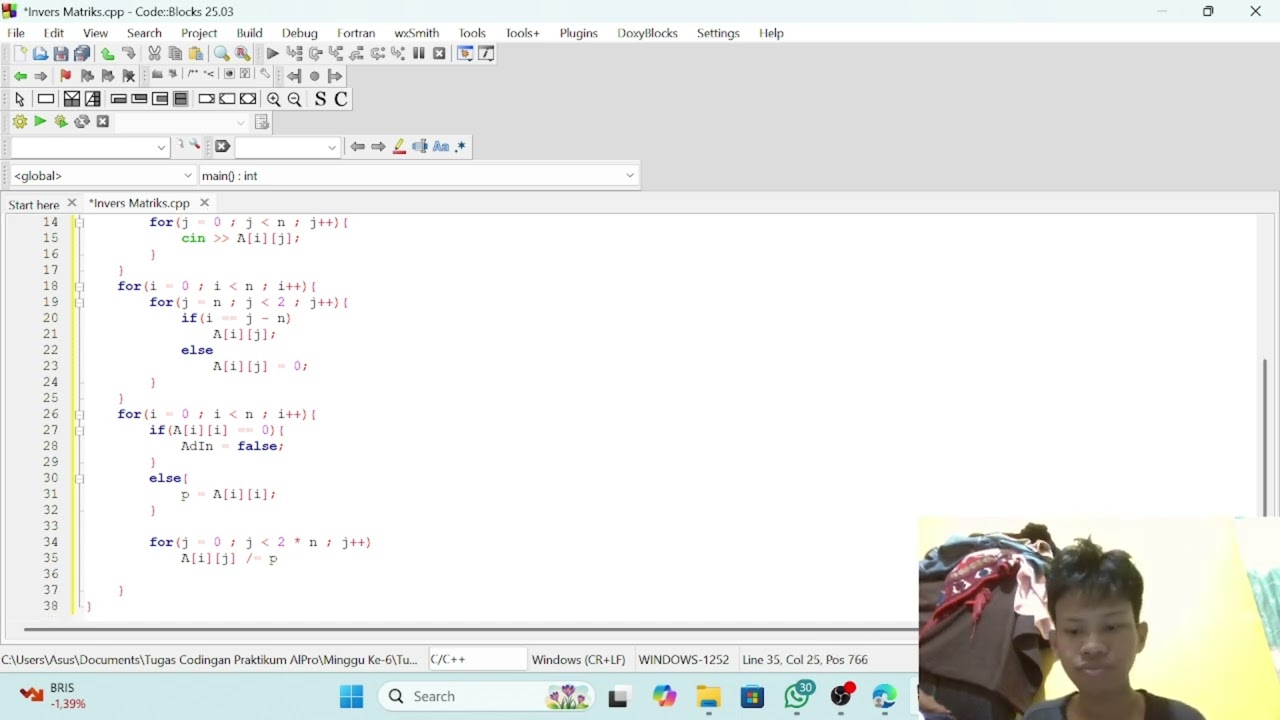
Task: Collapse the fold at line 14
Action: click(x=80, y=223)
